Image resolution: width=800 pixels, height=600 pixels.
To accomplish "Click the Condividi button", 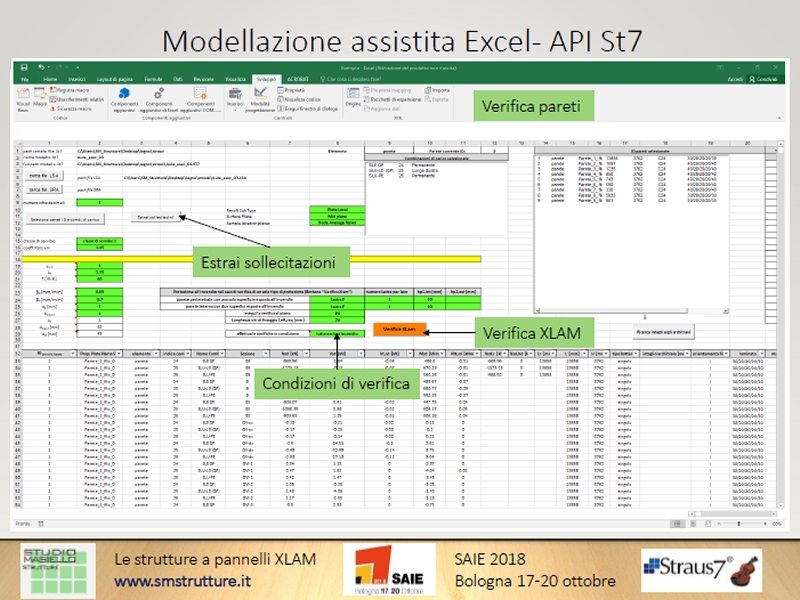I will (765, 78).
